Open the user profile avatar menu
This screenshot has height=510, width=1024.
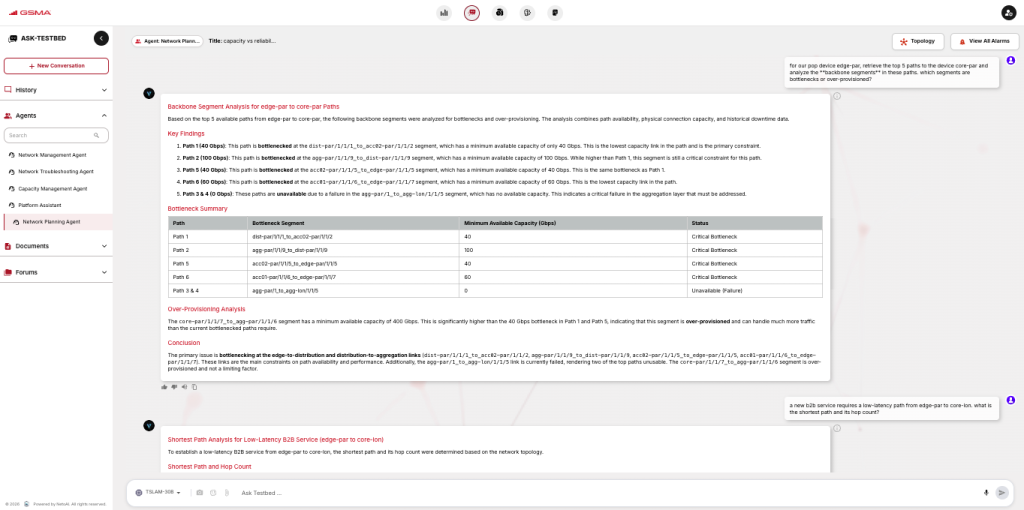1009,12
